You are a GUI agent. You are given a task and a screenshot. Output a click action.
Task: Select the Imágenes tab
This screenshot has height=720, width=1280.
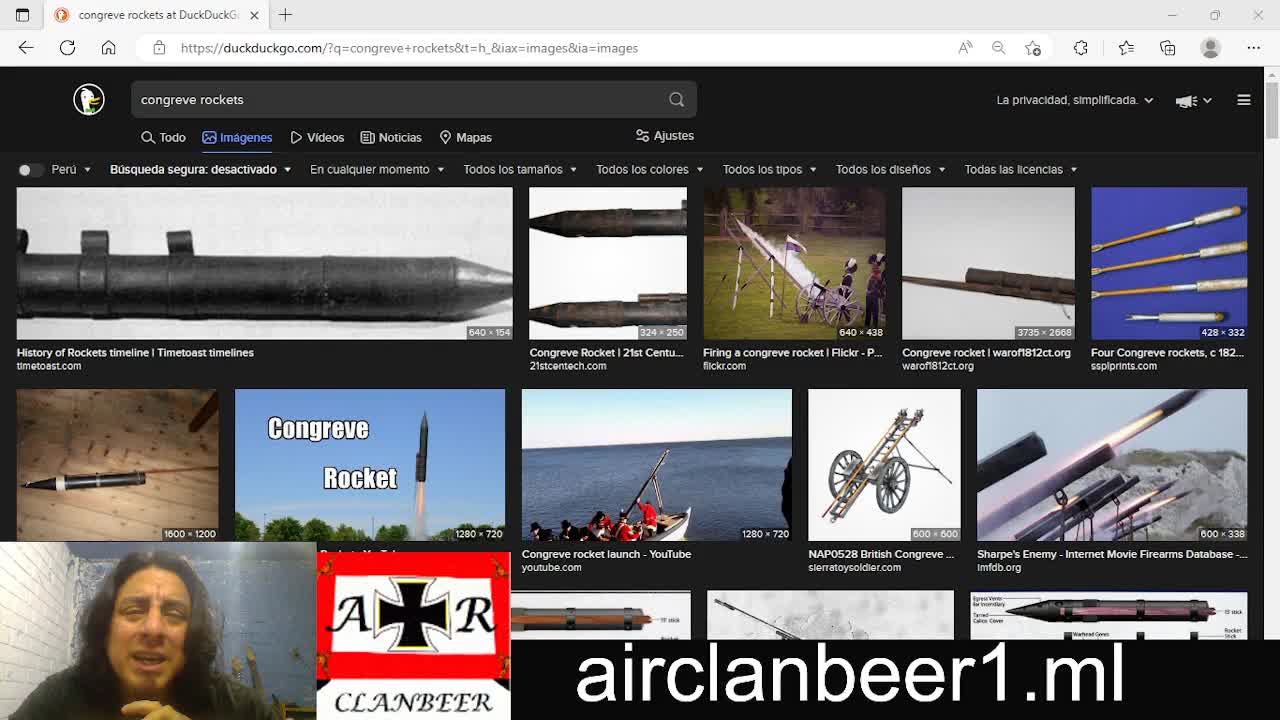pyautogui.click(x=237, y=137)
